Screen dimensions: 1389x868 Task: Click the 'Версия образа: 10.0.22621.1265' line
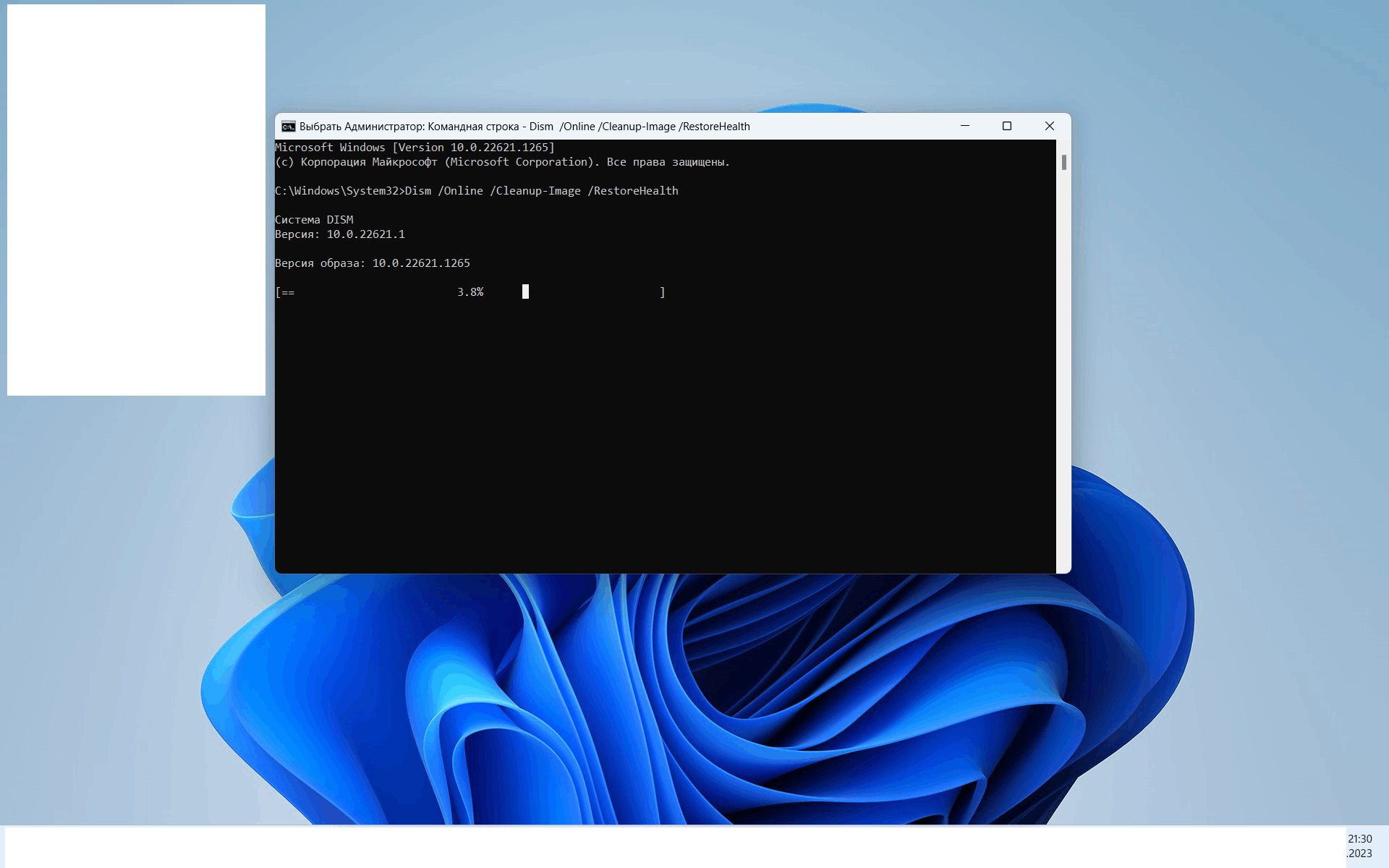point(373,263)
